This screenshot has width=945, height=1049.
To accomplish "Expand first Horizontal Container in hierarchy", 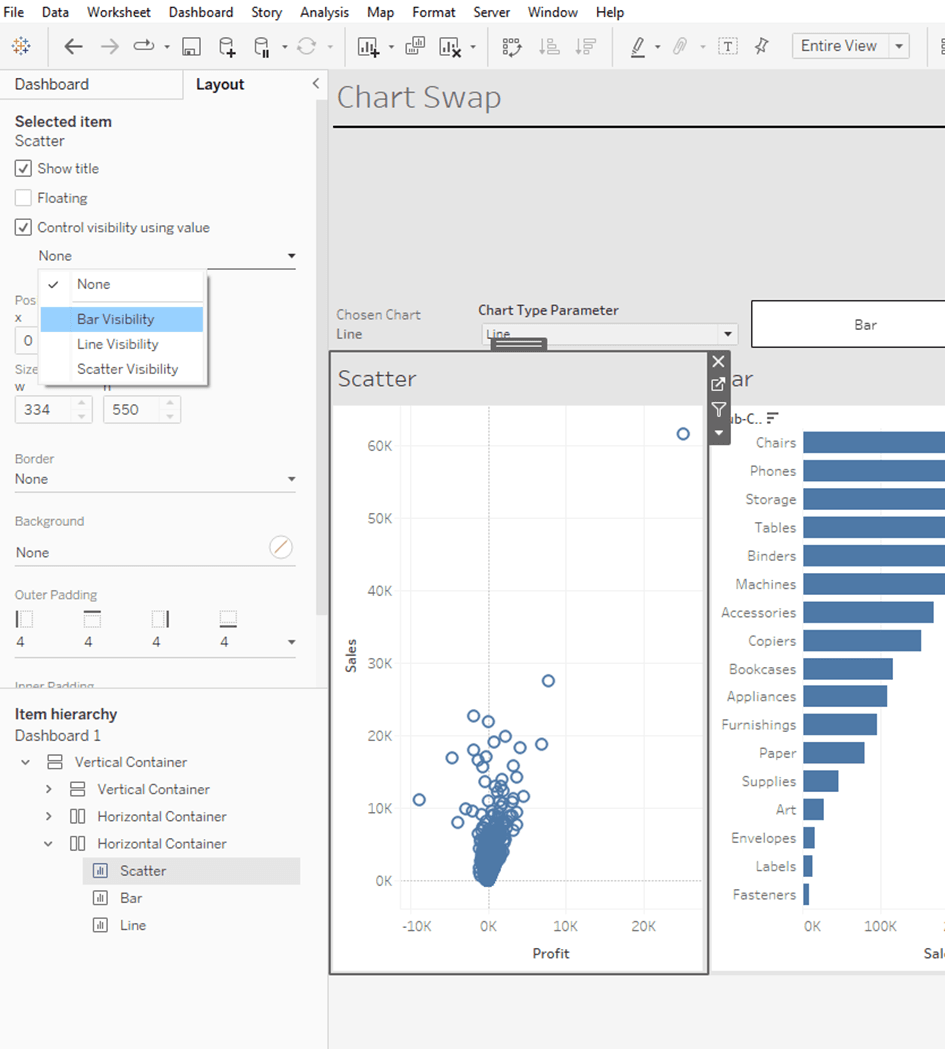I will [x=48, y=816].
